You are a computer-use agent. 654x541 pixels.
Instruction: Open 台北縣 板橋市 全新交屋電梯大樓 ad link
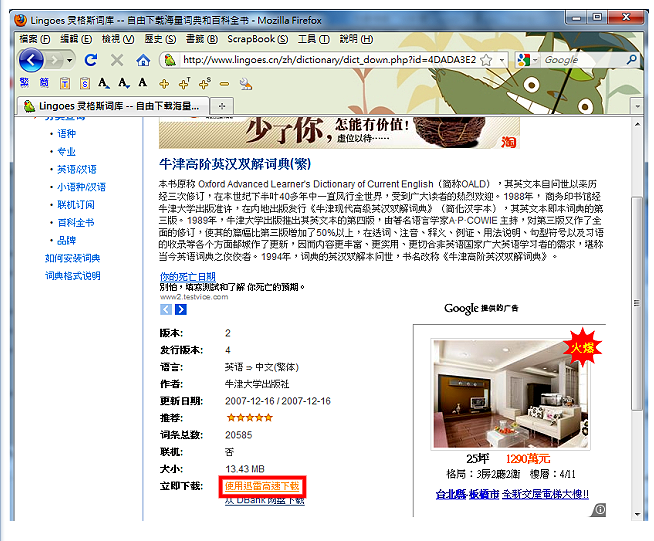[x=512, y=494]
